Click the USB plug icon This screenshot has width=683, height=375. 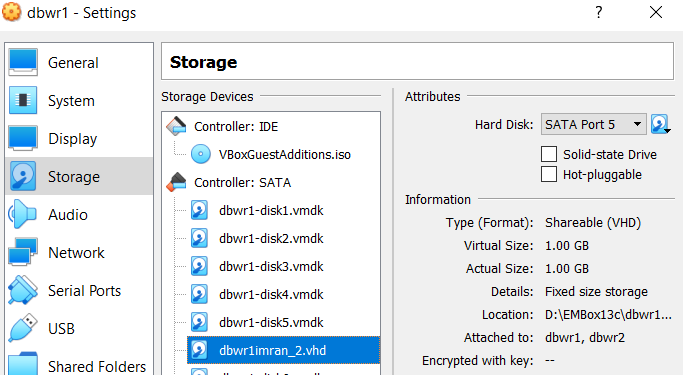(x=23, y=328)
